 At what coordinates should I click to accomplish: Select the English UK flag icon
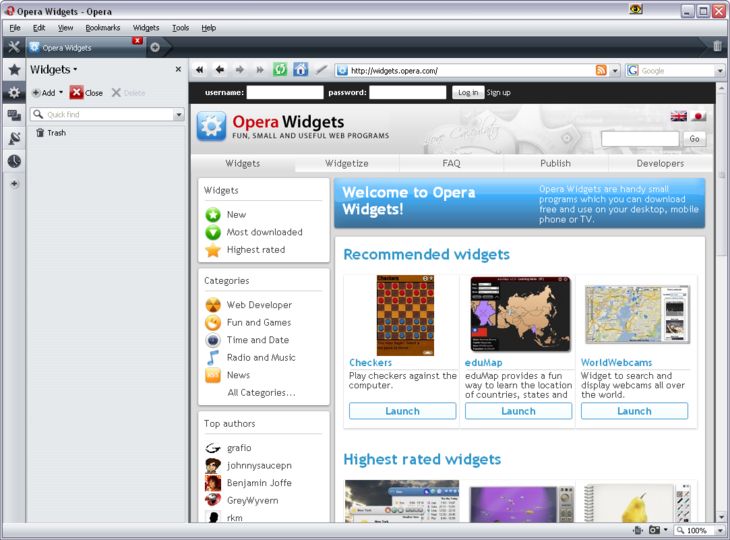click(x=678, y=116)
